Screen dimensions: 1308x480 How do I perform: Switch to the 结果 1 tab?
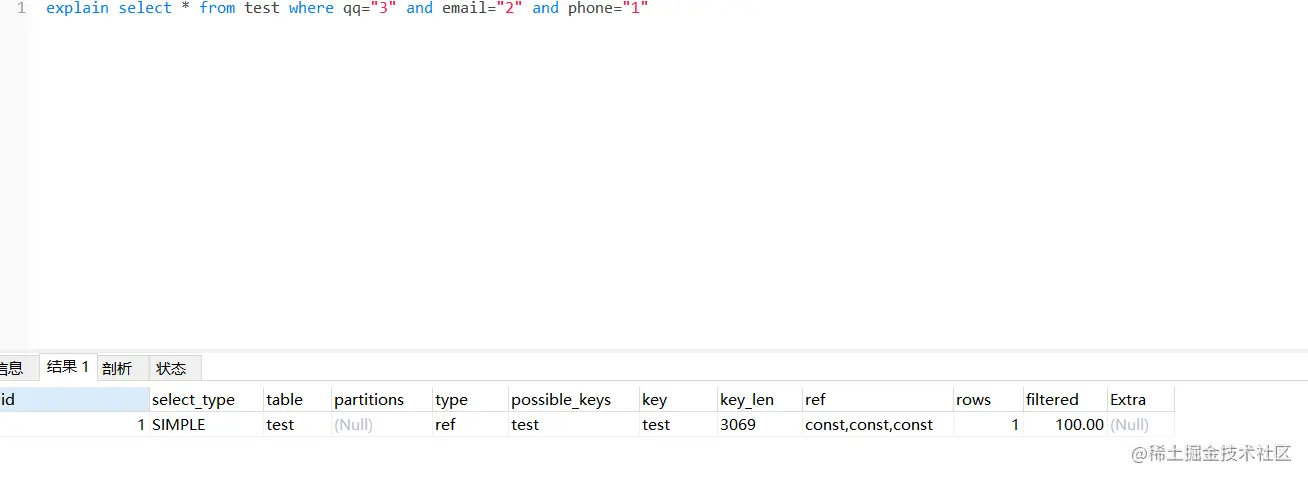(68, 367)
